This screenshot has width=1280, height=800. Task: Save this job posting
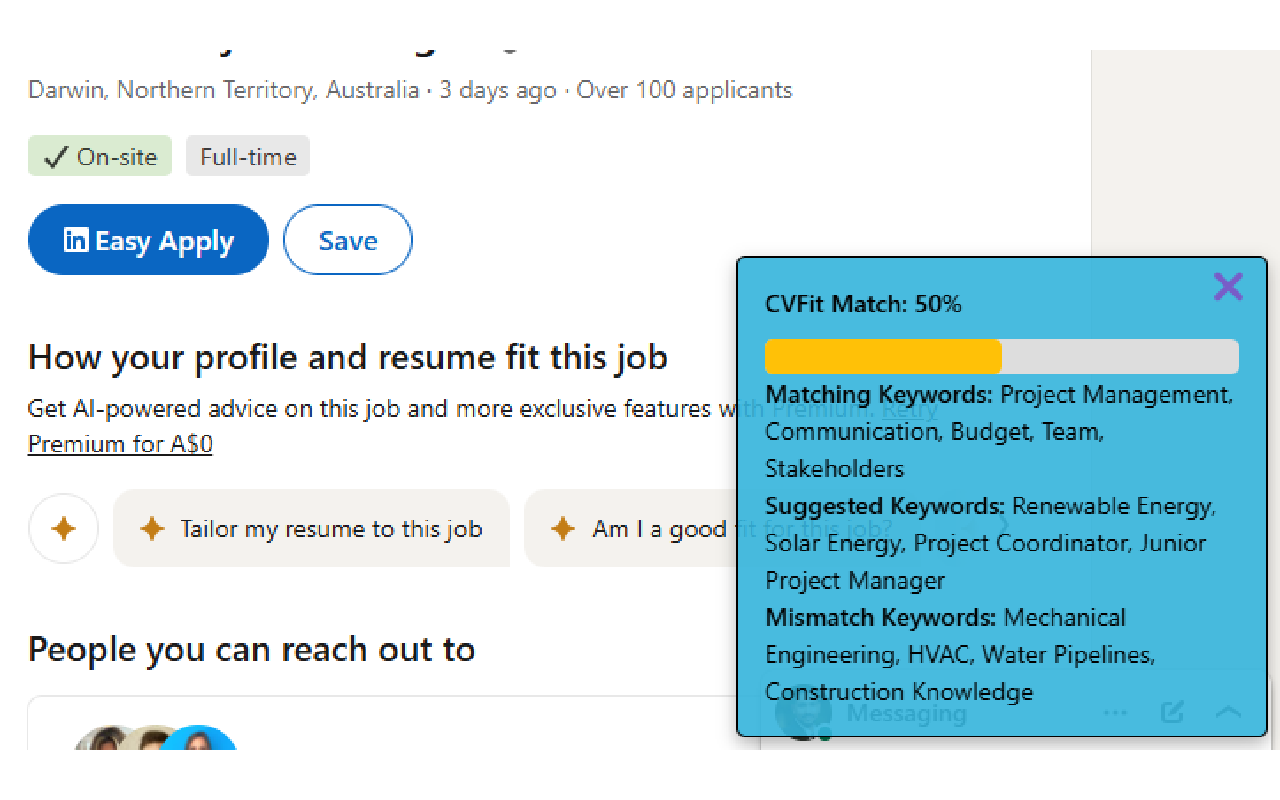pyautogui.click(x=348, y=240)
